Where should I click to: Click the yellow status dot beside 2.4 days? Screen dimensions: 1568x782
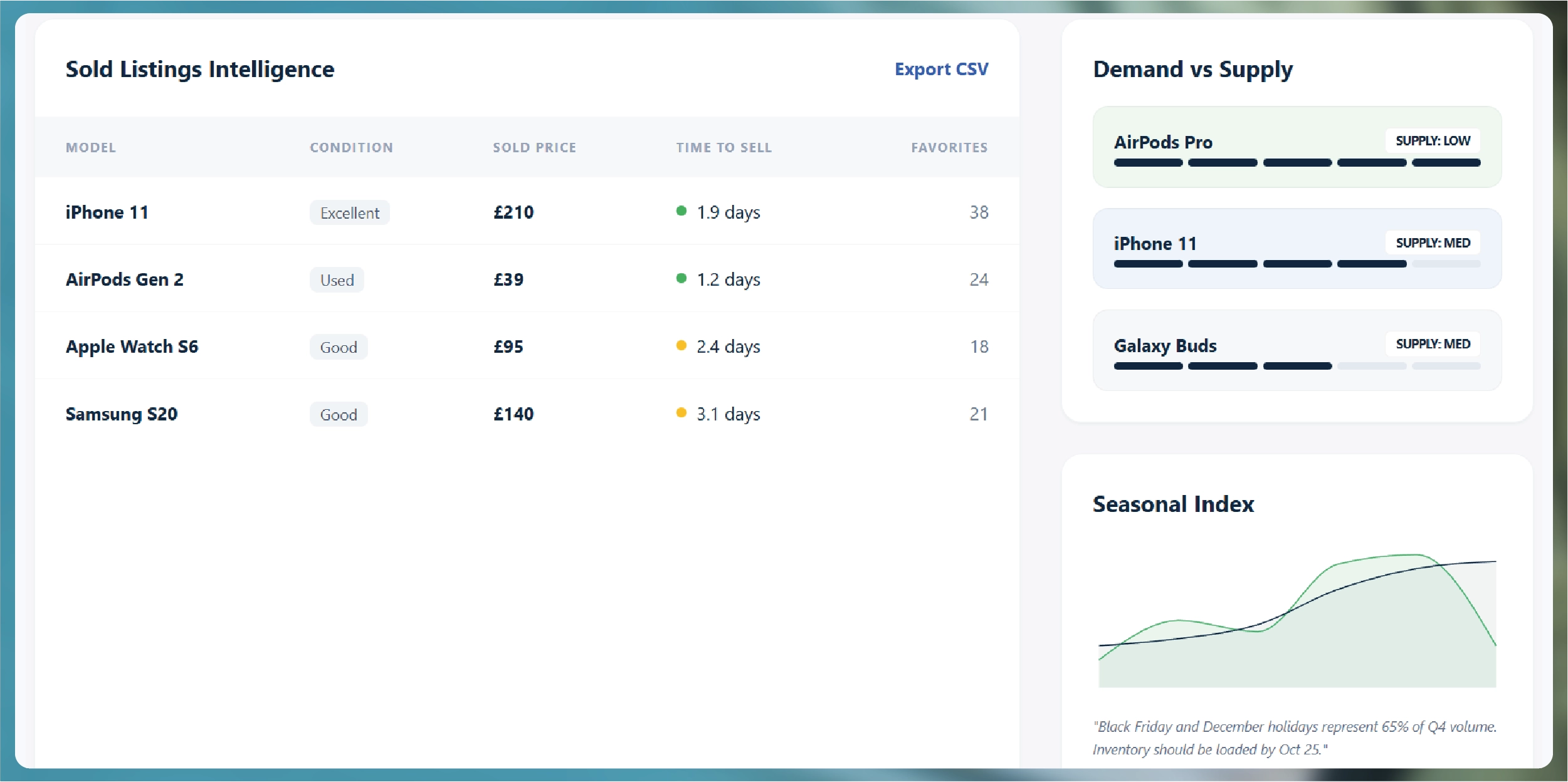[681, 345]
